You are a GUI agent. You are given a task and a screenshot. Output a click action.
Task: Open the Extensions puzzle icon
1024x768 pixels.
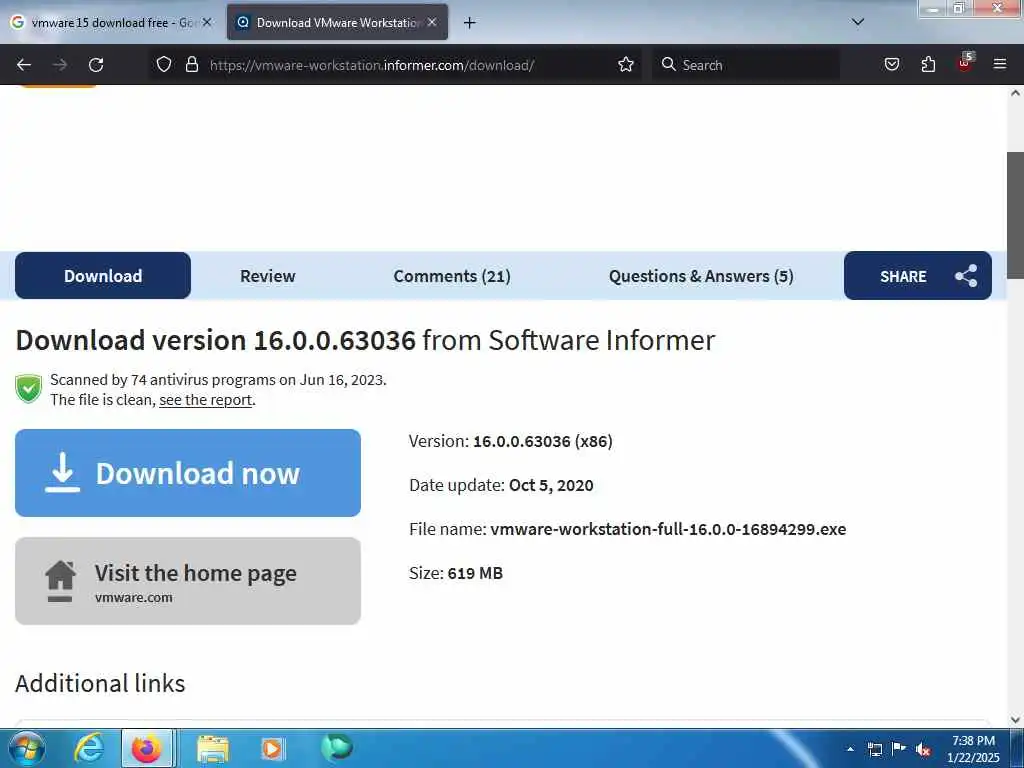[928, 64]
